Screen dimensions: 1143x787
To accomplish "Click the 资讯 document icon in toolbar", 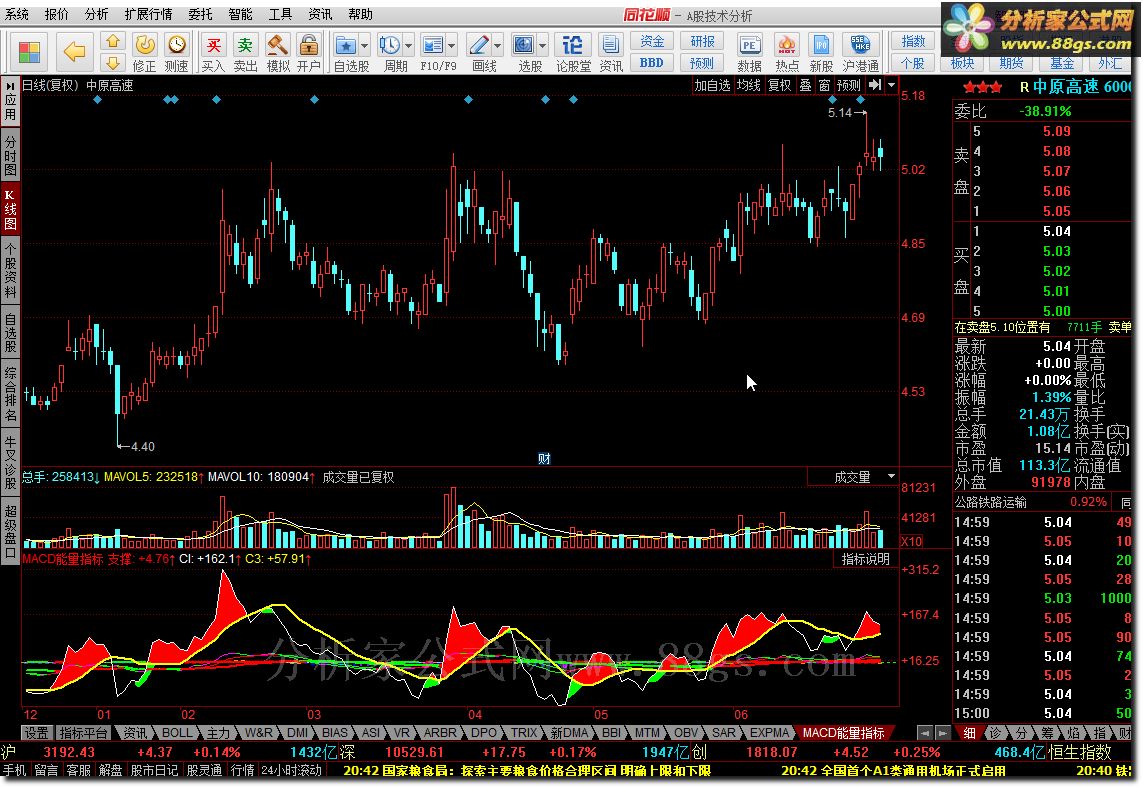I will coord(611,52).
